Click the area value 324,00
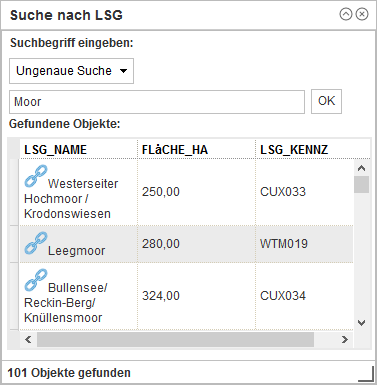This screenshot has width=377, height=385. click(161, 296)
